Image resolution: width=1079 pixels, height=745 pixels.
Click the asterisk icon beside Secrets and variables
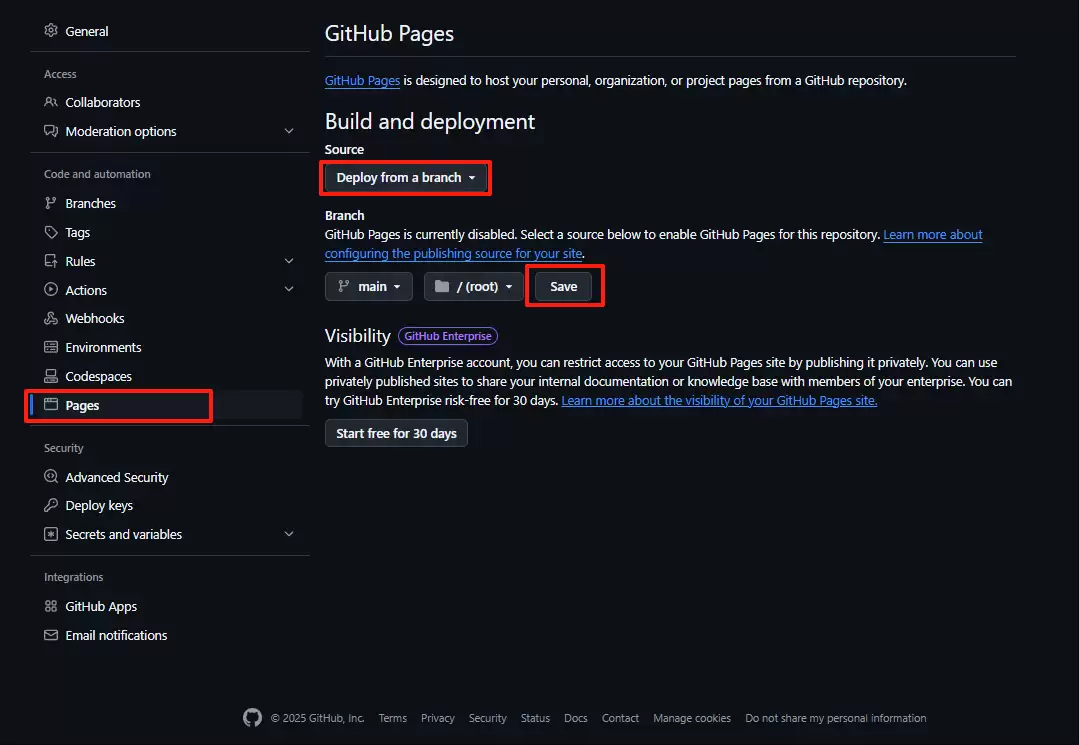pos(51,534)
